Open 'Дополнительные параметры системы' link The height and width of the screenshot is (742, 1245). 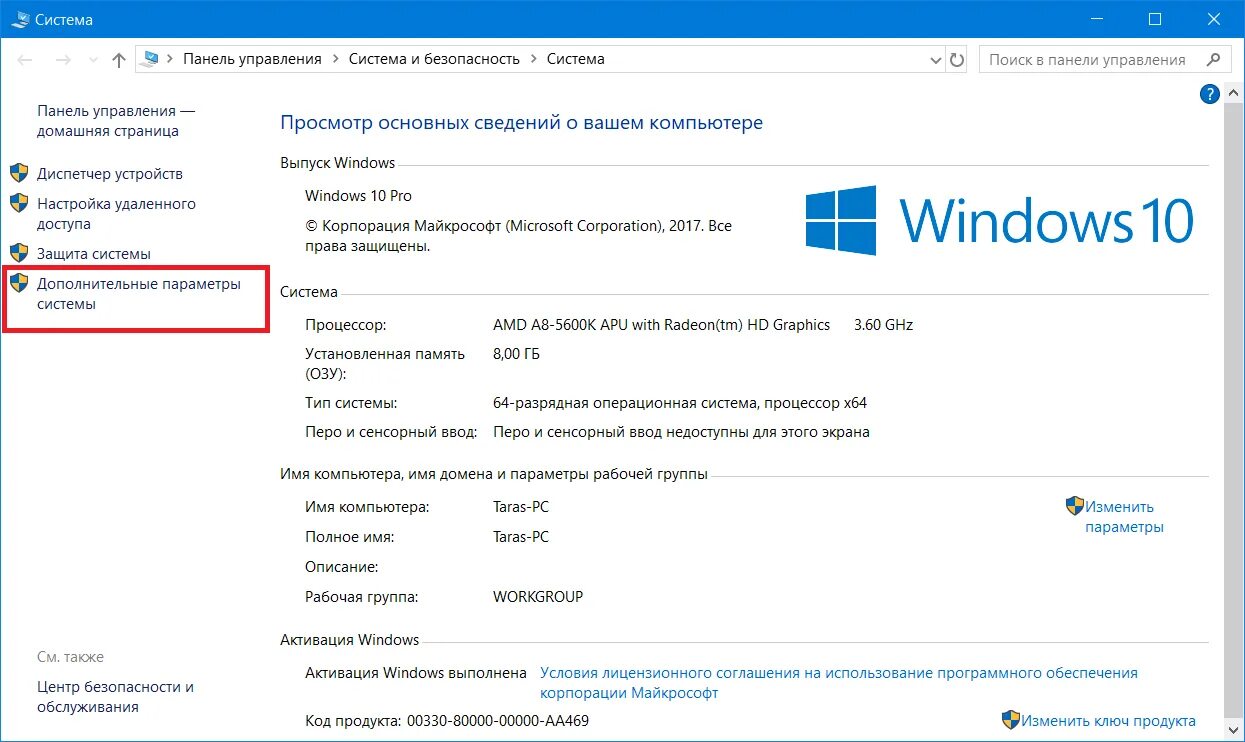(139, 294)
